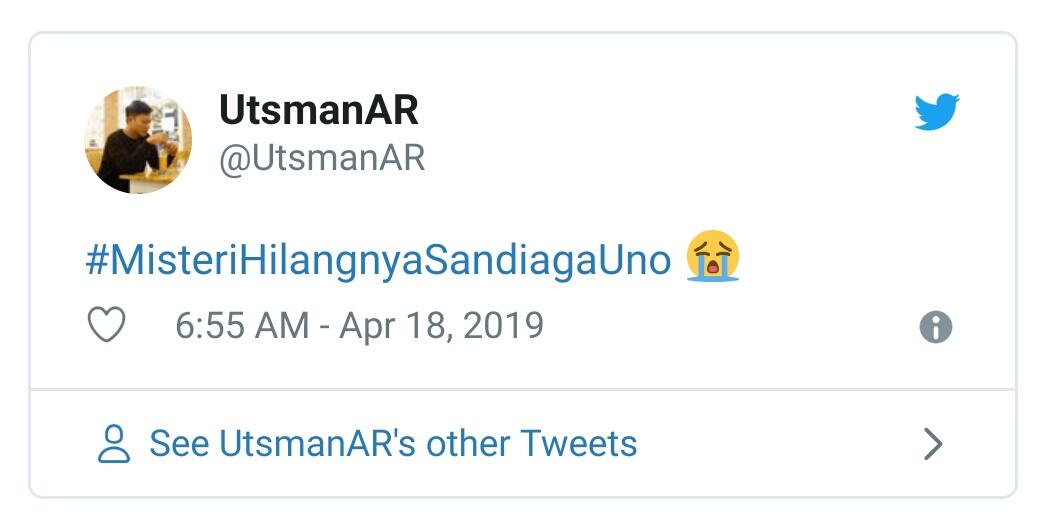Viewport: 1046px width, 522px height.
Task: Open the tweet info circle icon
Action: [935, 327]
